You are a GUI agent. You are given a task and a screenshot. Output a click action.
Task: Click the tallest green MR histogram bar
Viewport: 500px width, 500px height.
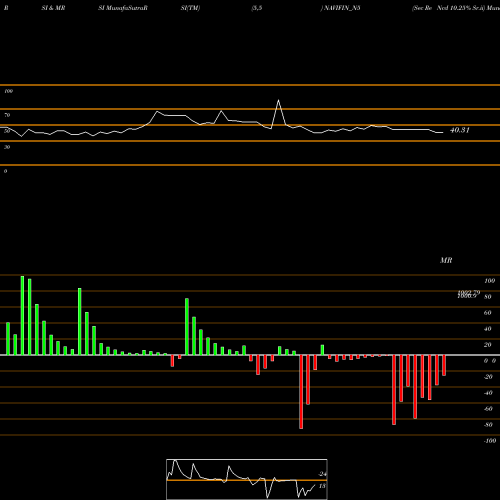click(x=22, y=315)
